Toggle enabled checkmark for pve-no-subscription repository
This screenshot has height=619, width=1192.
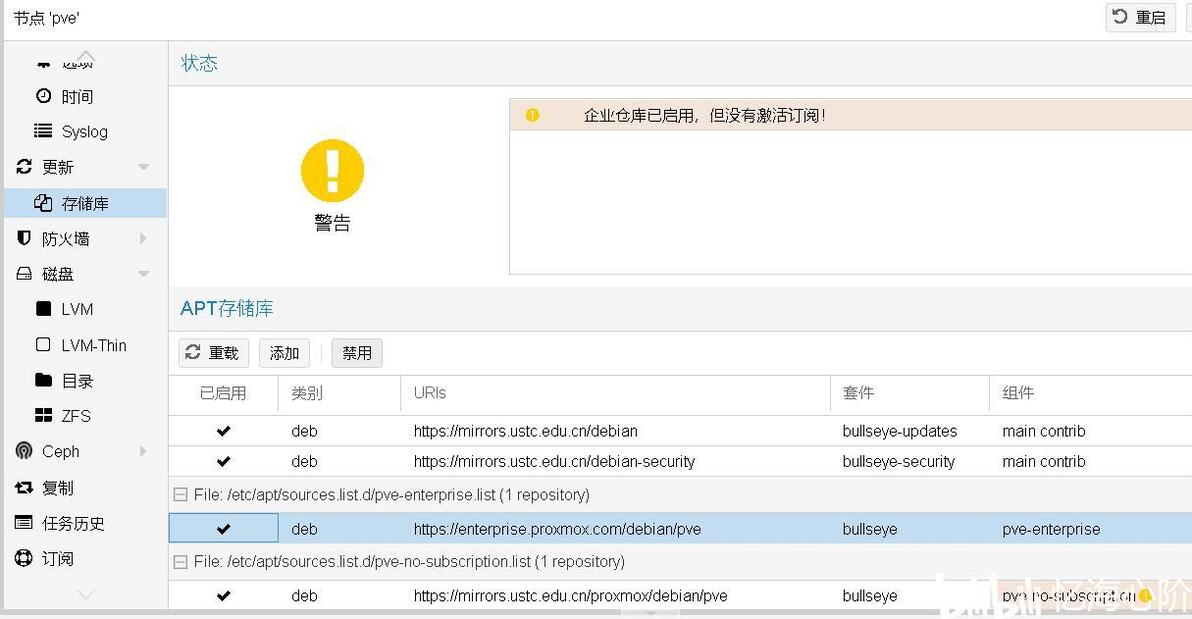click(x=224, y=595)
